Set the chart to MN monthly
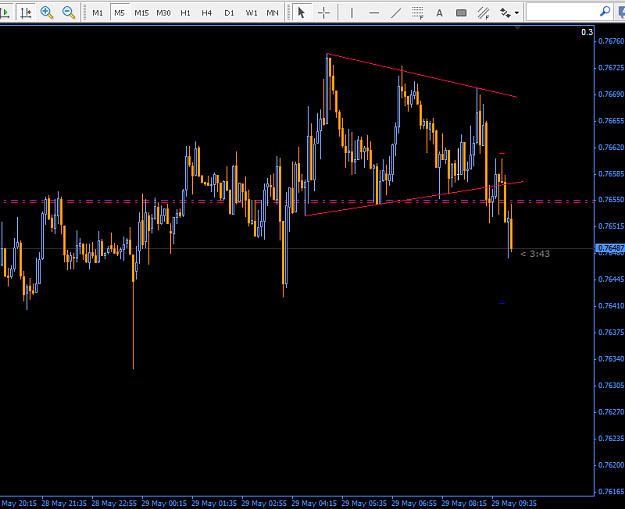Viewport: 625px width, 509px height. 272,13
